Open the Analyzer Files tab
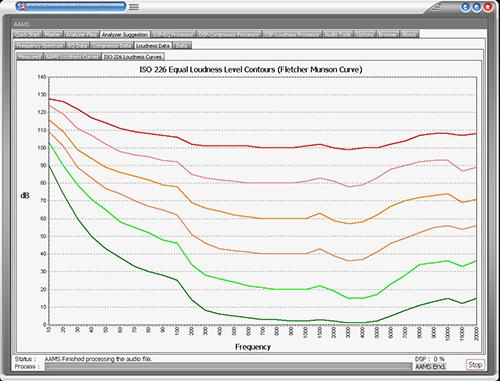500x381 pixels. pyautogui.click(x=81, y=34)
